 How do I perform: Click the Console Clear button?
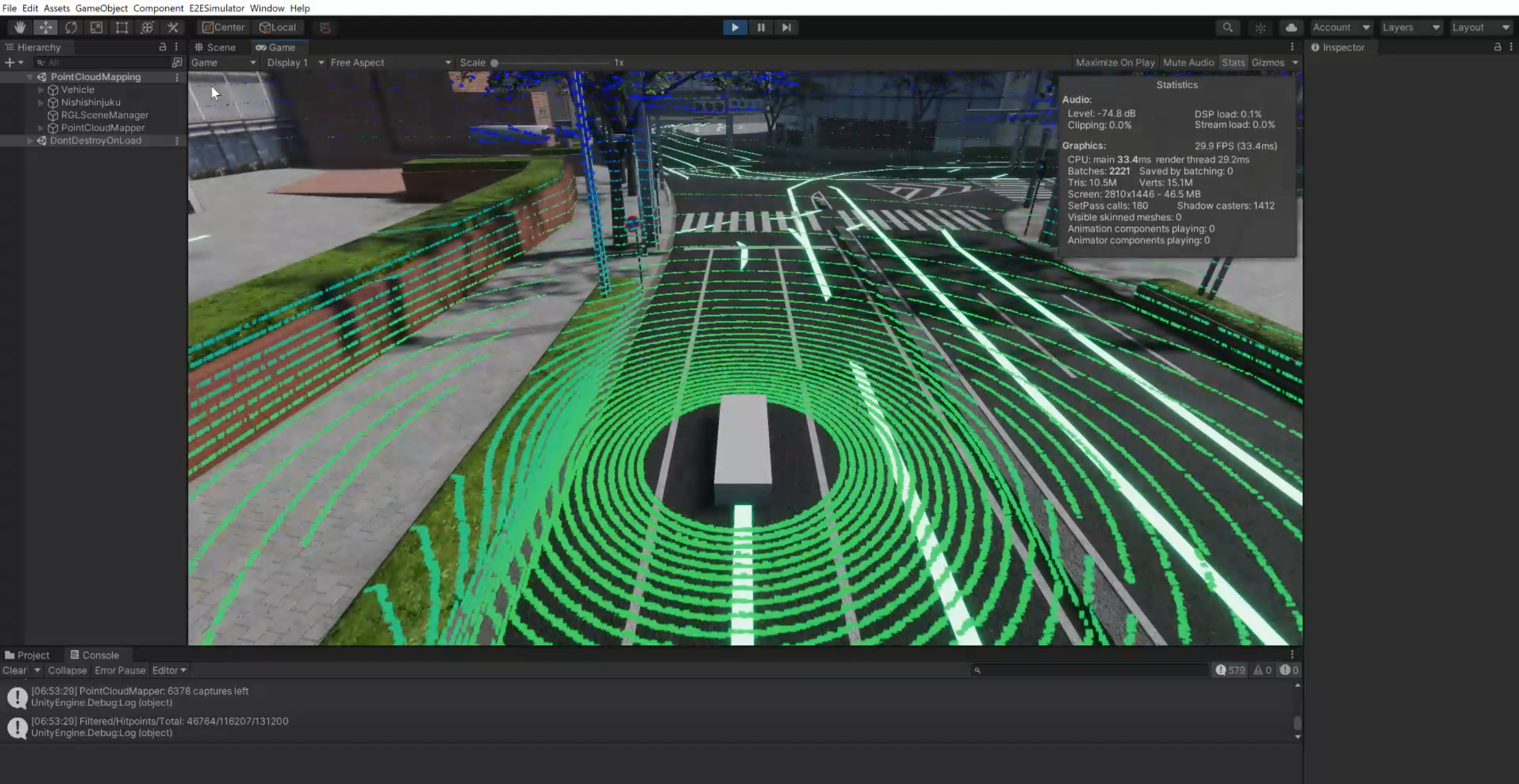pyautogui.click(x=14, y=670)
